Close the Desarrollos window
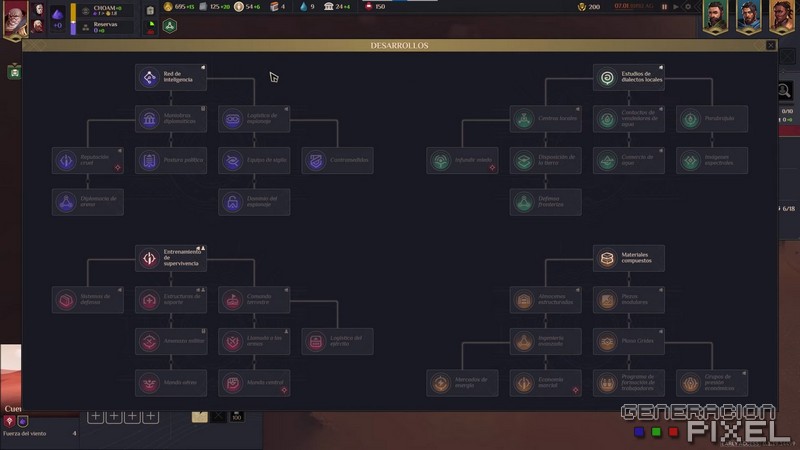 (770, 45)
